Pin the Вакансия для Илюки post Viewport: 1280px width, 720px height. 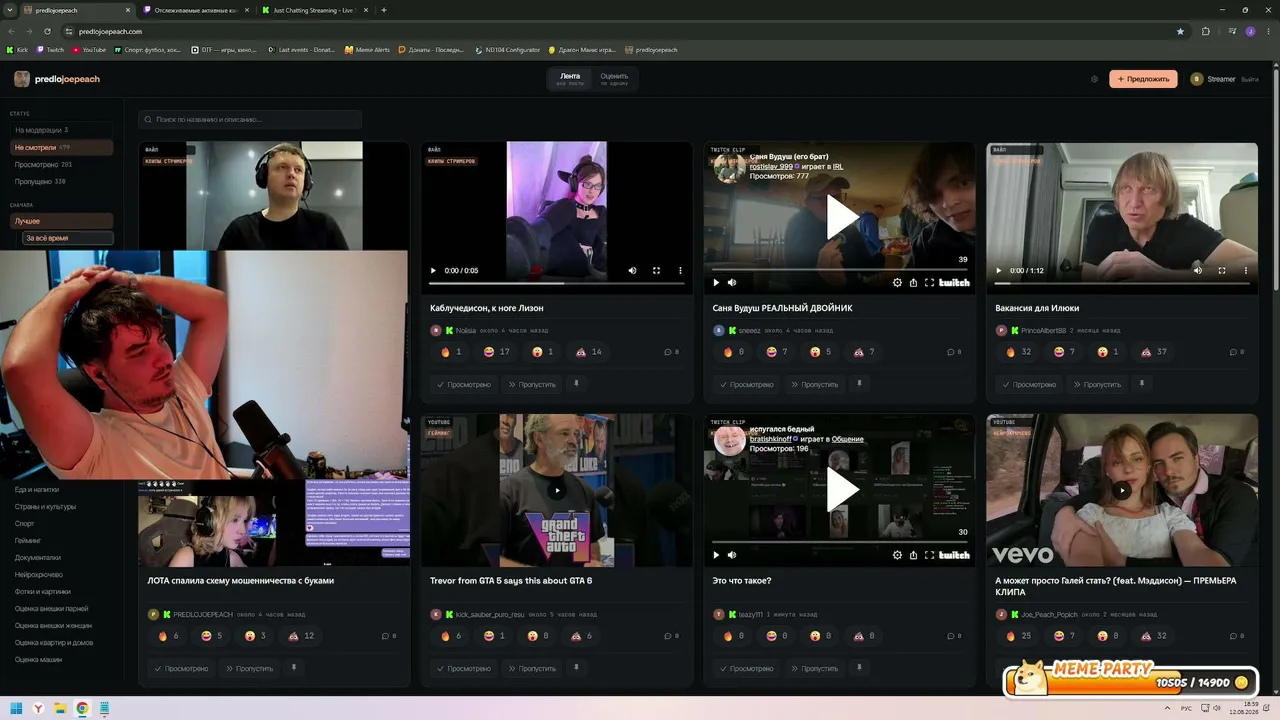[1141, 383]
